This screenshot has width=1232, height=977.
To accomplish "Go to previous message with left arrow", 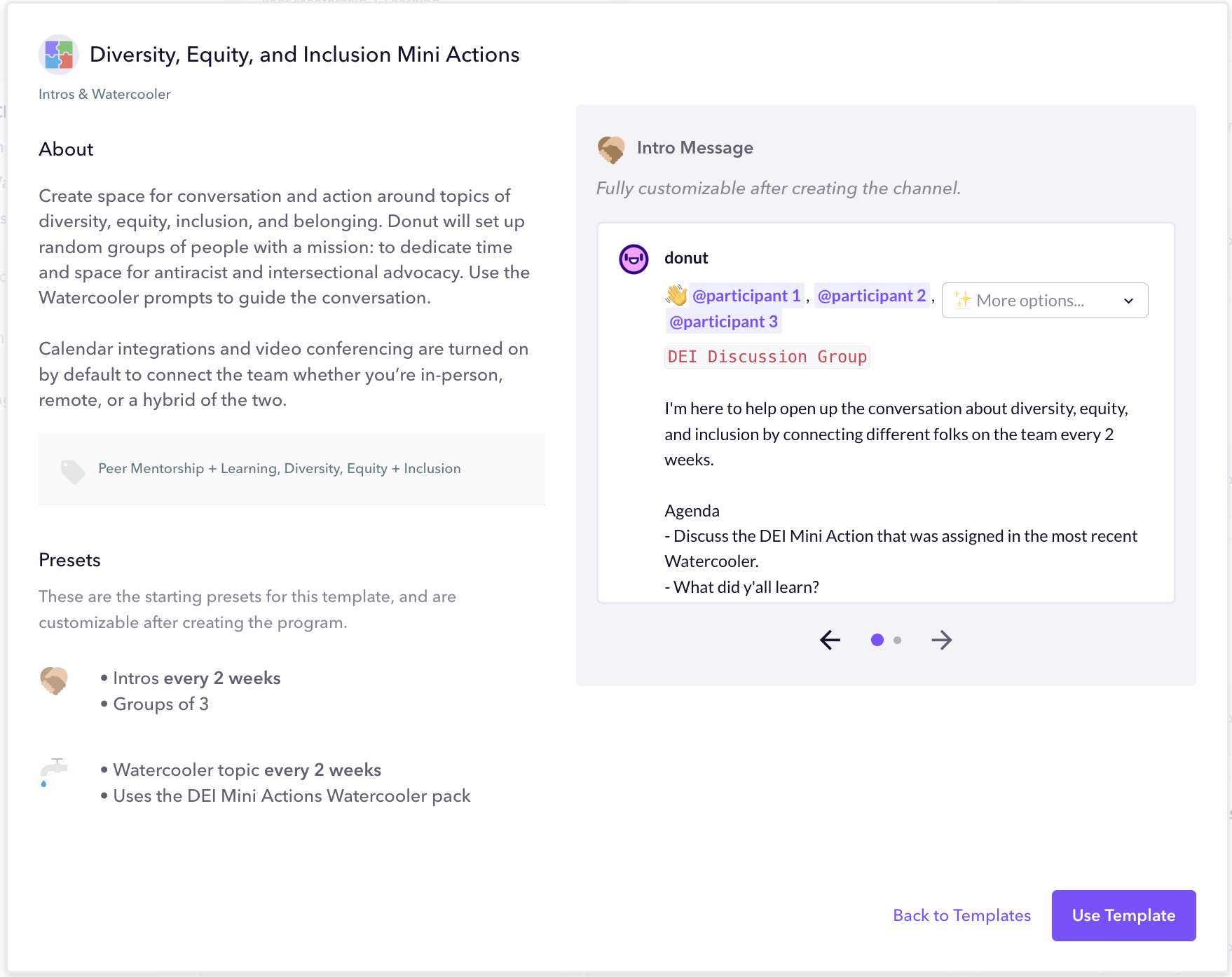I will pyautogui.click(x=830, y=640).
